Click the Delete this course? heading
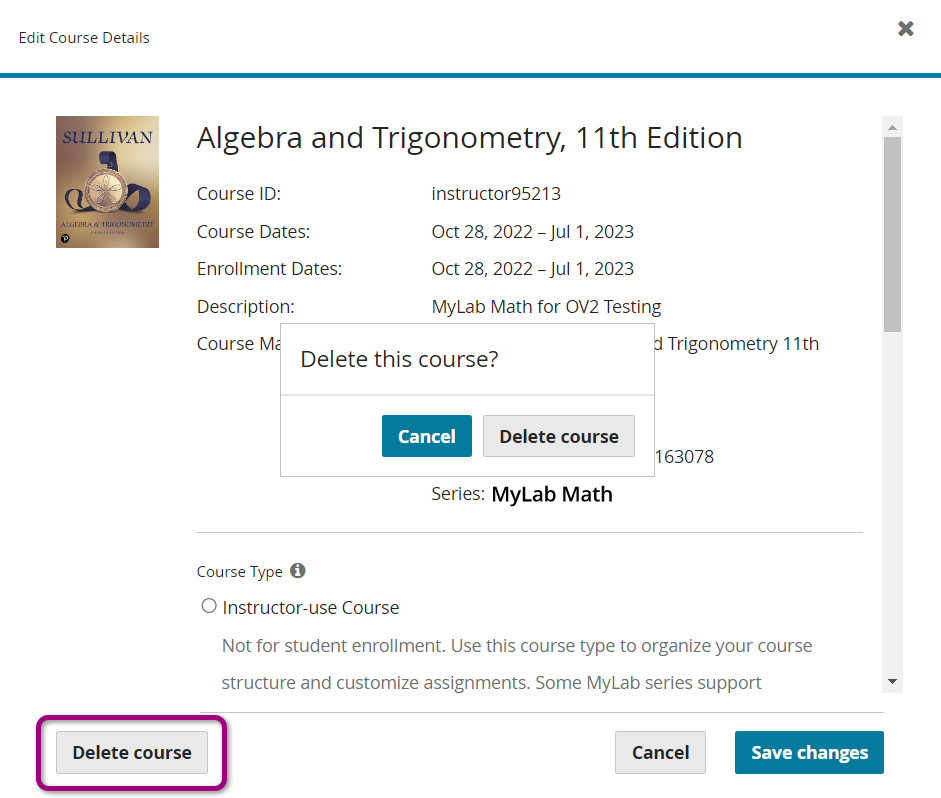Viewport: 941px width, 798px height. tap(399, 359)
